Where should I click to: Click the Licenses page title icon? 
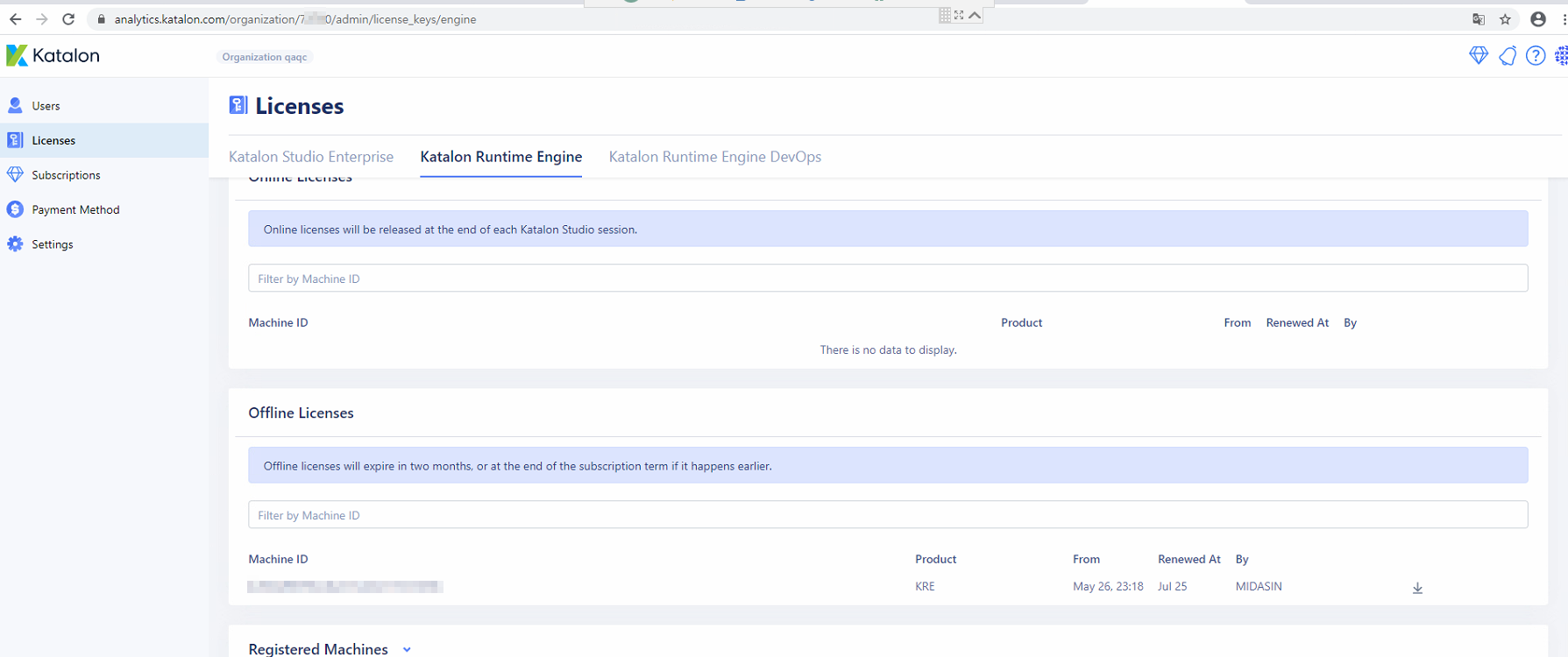(238, 105)
